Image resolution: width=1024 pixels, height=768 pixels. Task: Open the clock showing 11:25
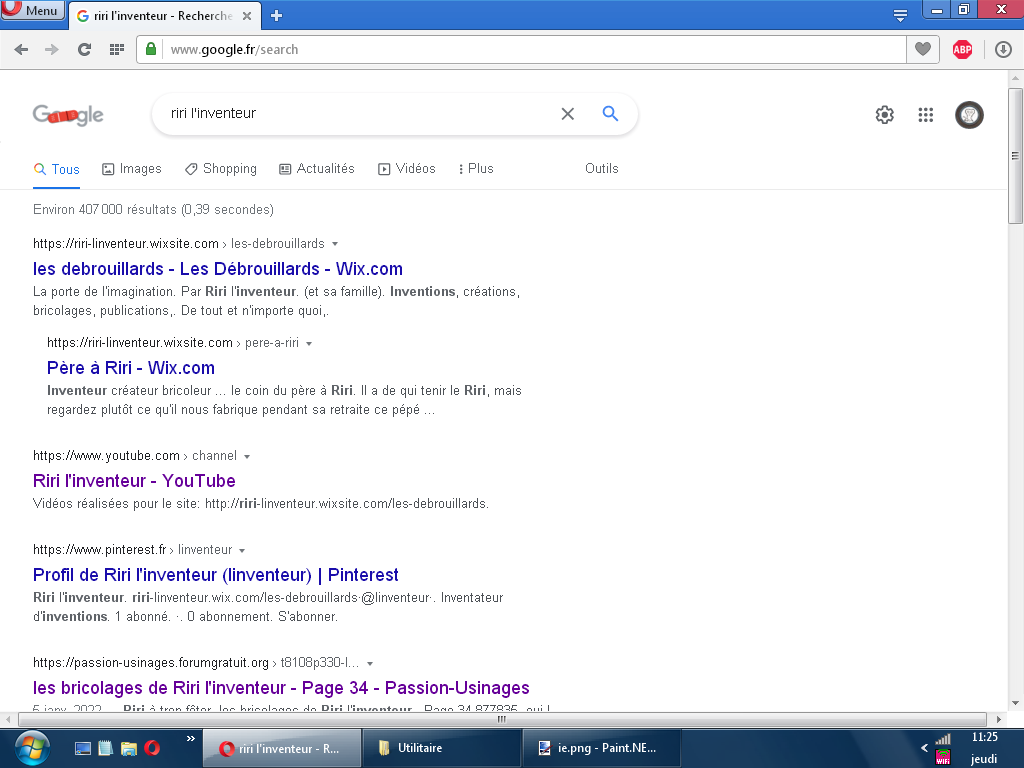tap(984, 738)
